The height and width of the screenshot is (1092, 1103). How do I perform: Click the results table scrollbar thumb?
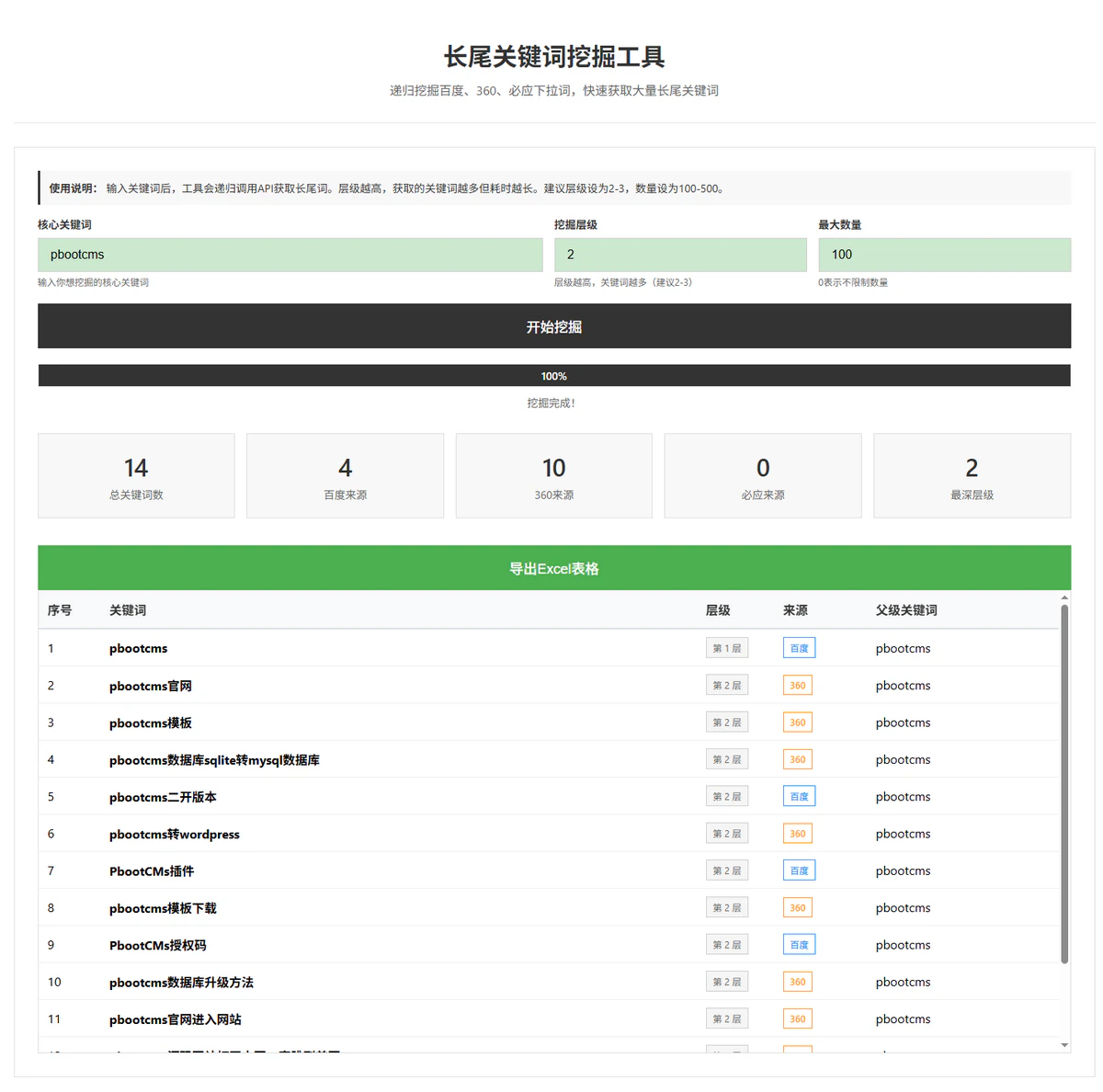click(x=1064, y=781)
